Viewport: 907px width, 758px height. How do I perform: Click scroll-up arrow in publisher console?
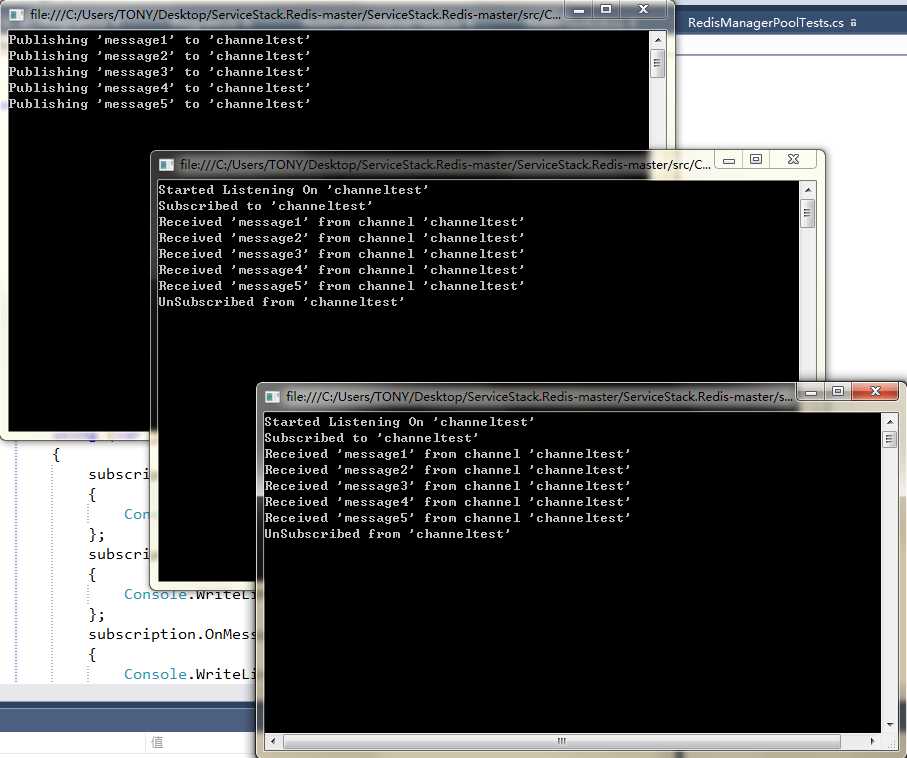pos(657,40)
